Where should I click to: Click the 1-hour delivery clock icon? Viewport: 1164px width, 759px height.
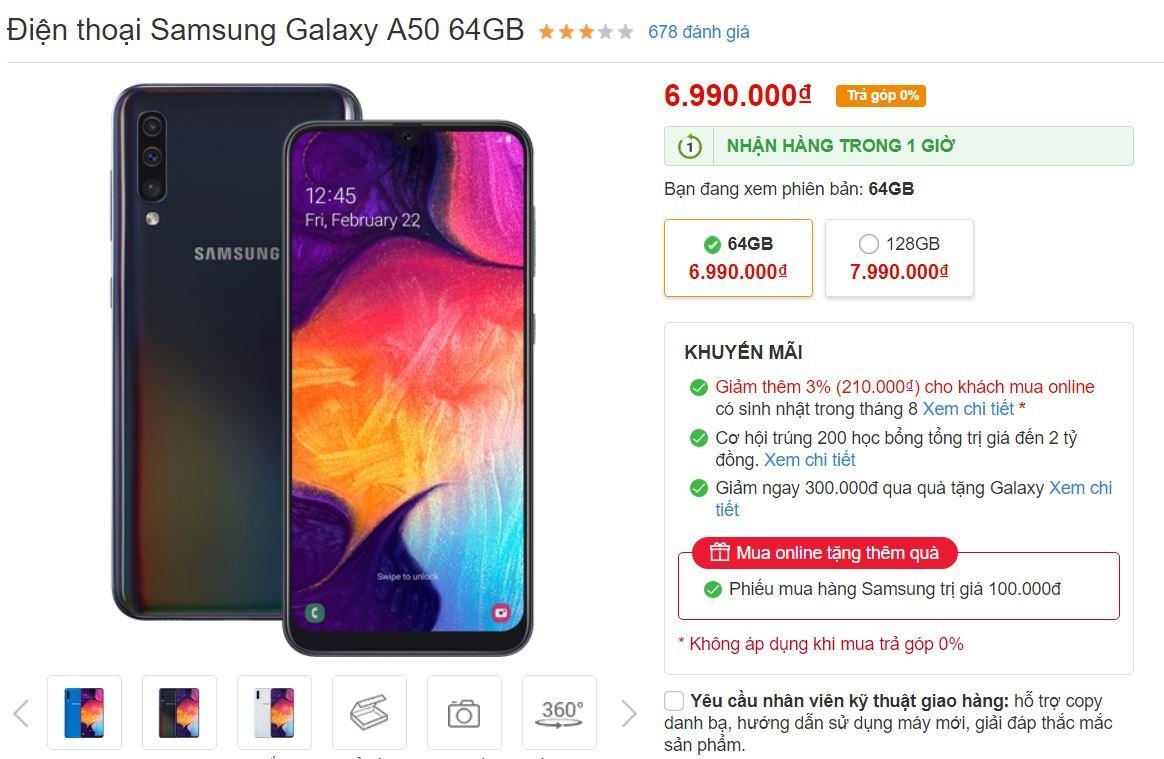point(690,146)
